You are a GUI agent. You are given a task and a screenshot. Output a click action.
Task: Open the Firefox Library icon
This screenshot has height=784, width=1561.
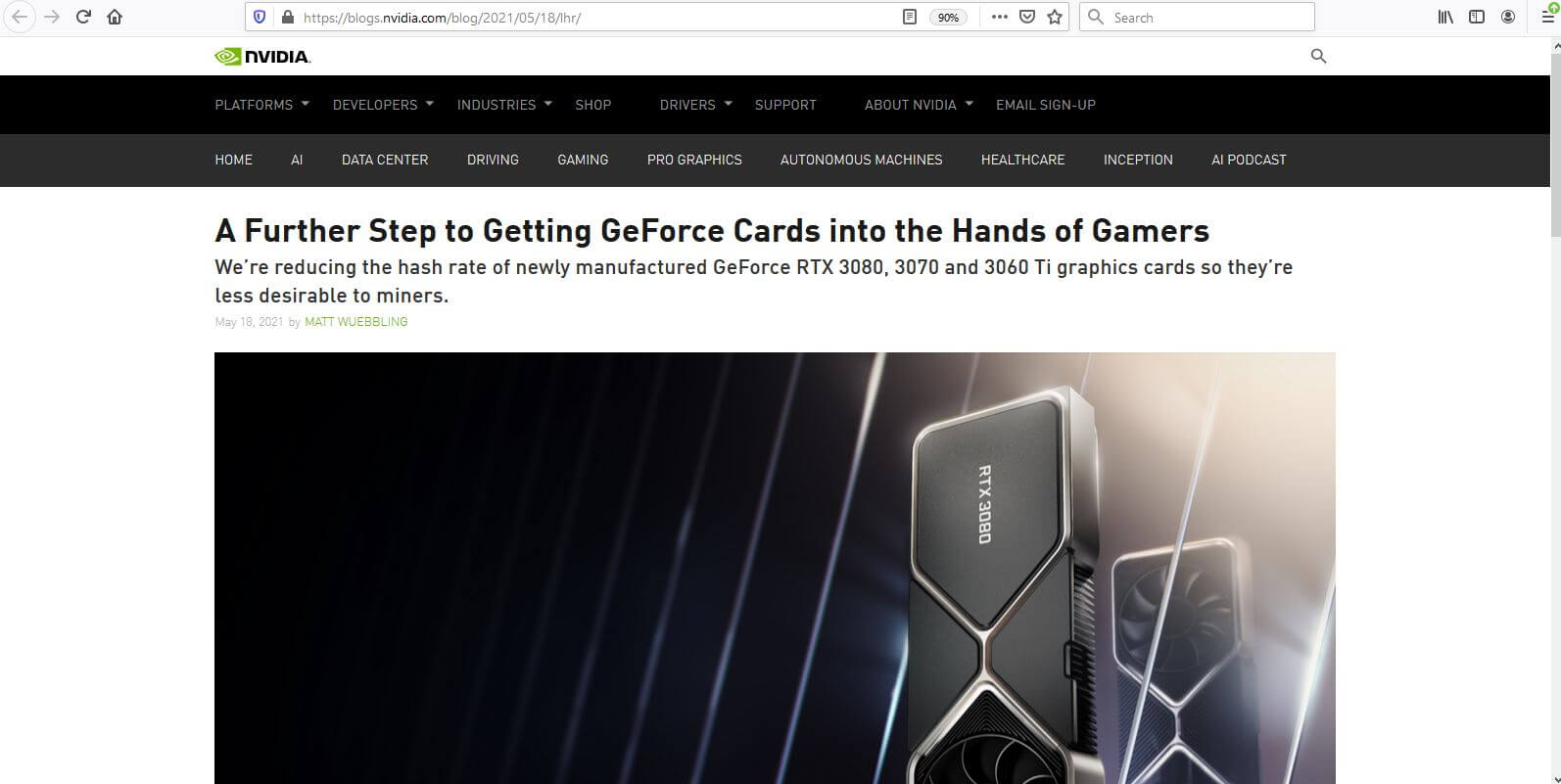(1445, 17)
